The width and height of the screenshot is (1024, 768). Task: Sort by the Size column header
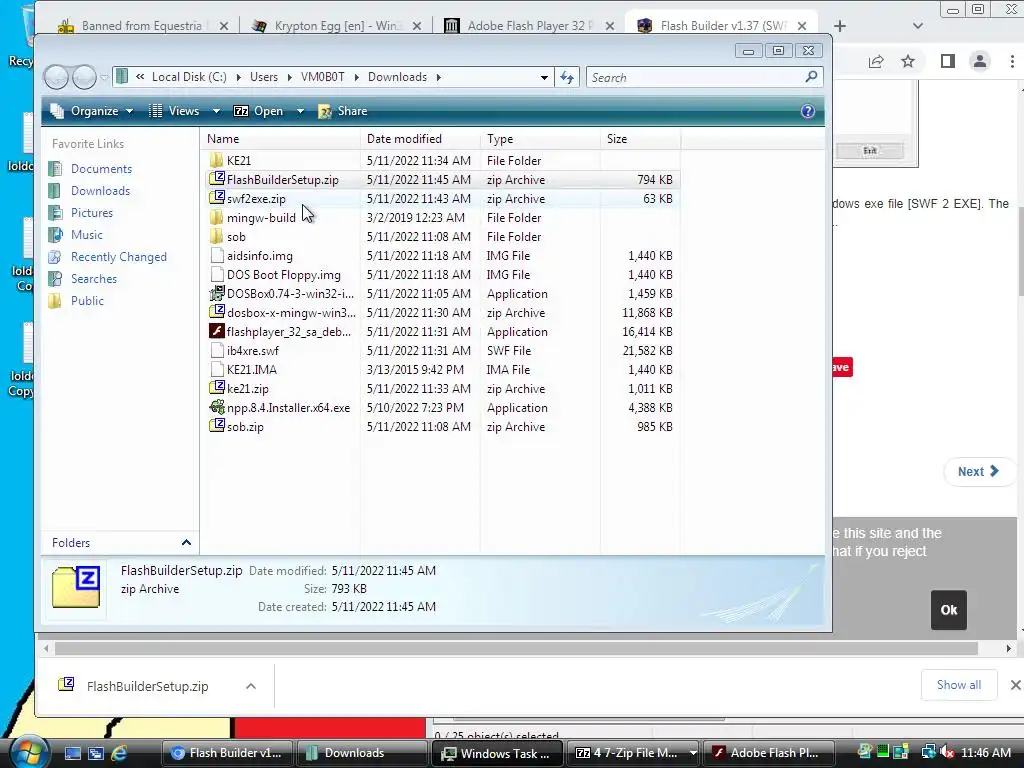(x=640, y=139)
